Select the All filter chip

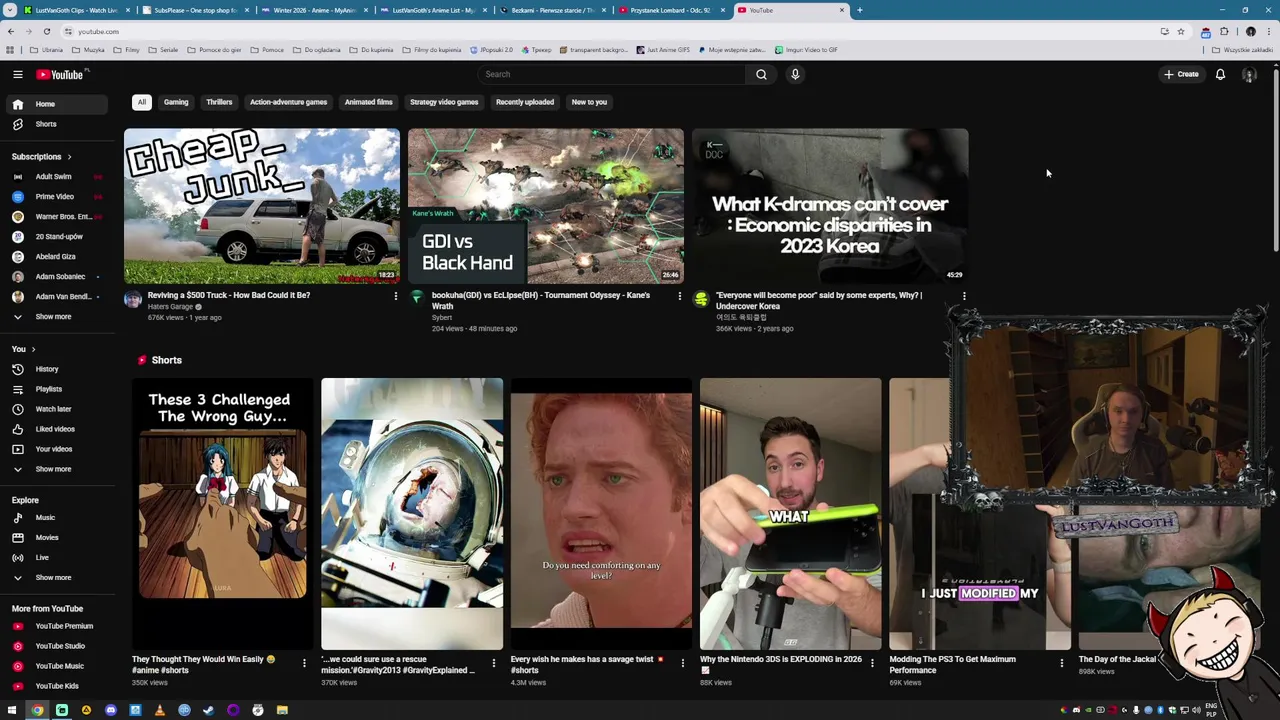pyautogui.click(x=142, y=102)
